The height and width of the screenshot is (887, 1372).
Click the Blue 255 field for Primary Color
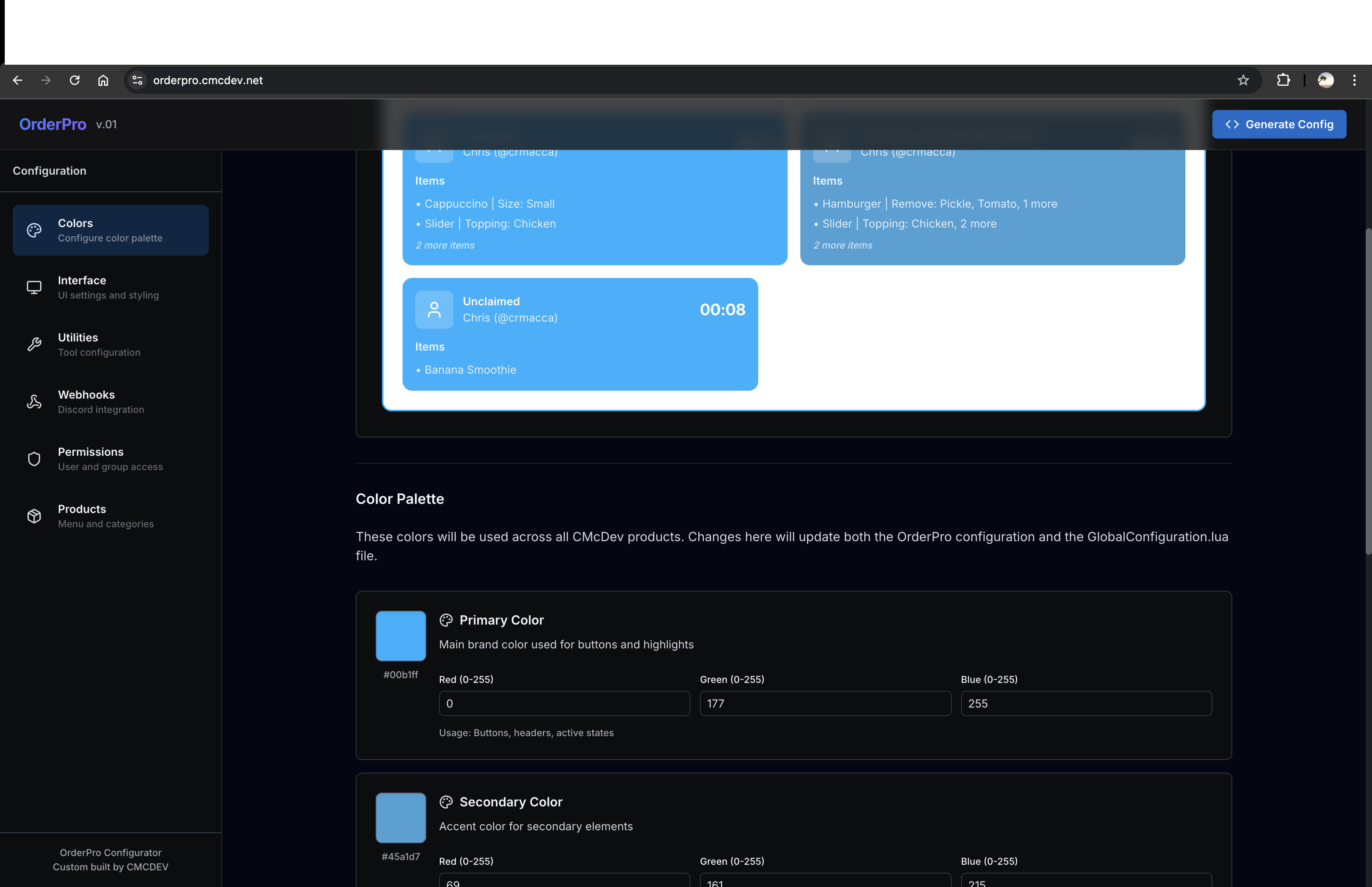(x=1086, y=703)
